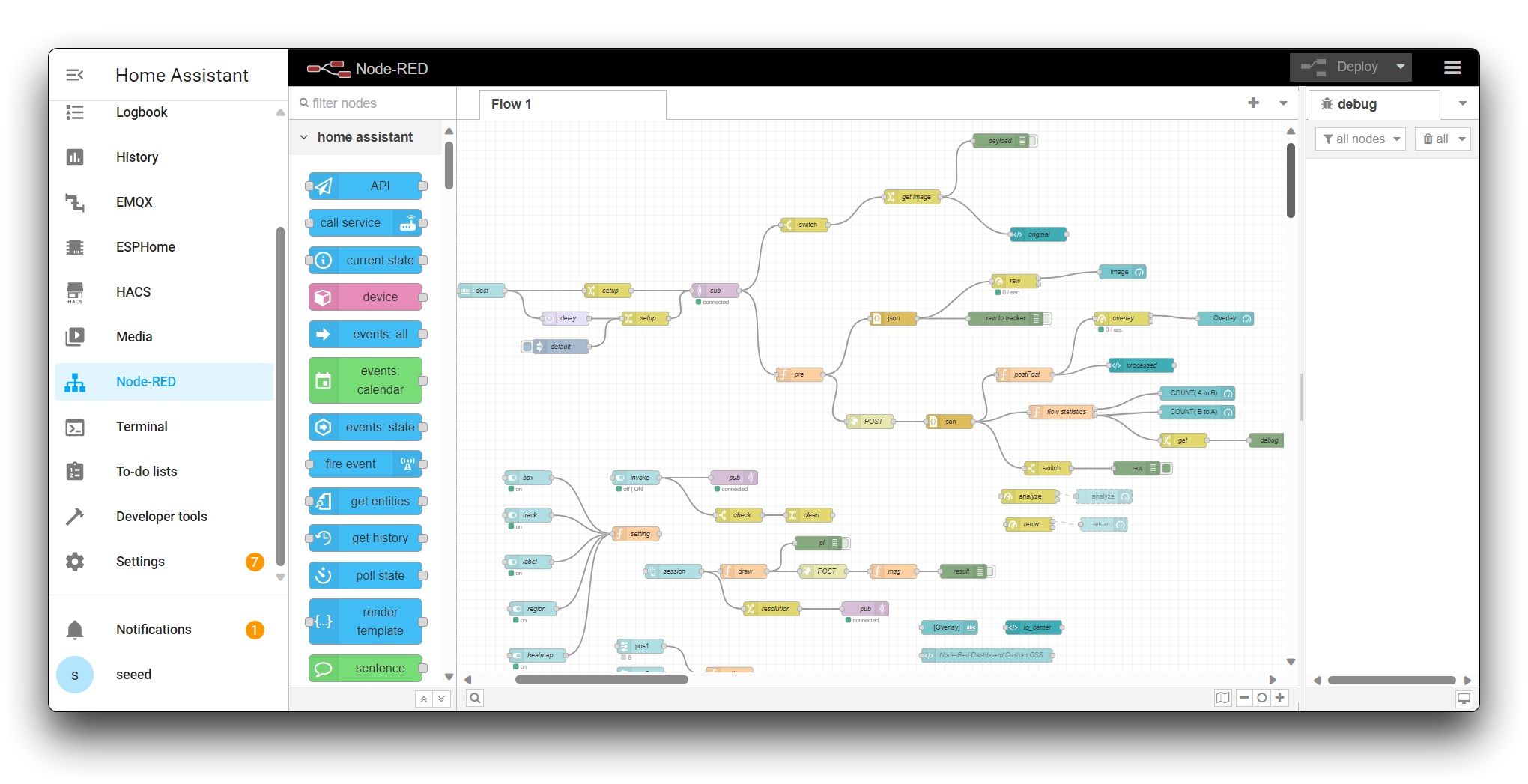Select the get entities palette node
Image resolution: width=1528 pixels, height=784 pixels.
(x=366, y=501)
